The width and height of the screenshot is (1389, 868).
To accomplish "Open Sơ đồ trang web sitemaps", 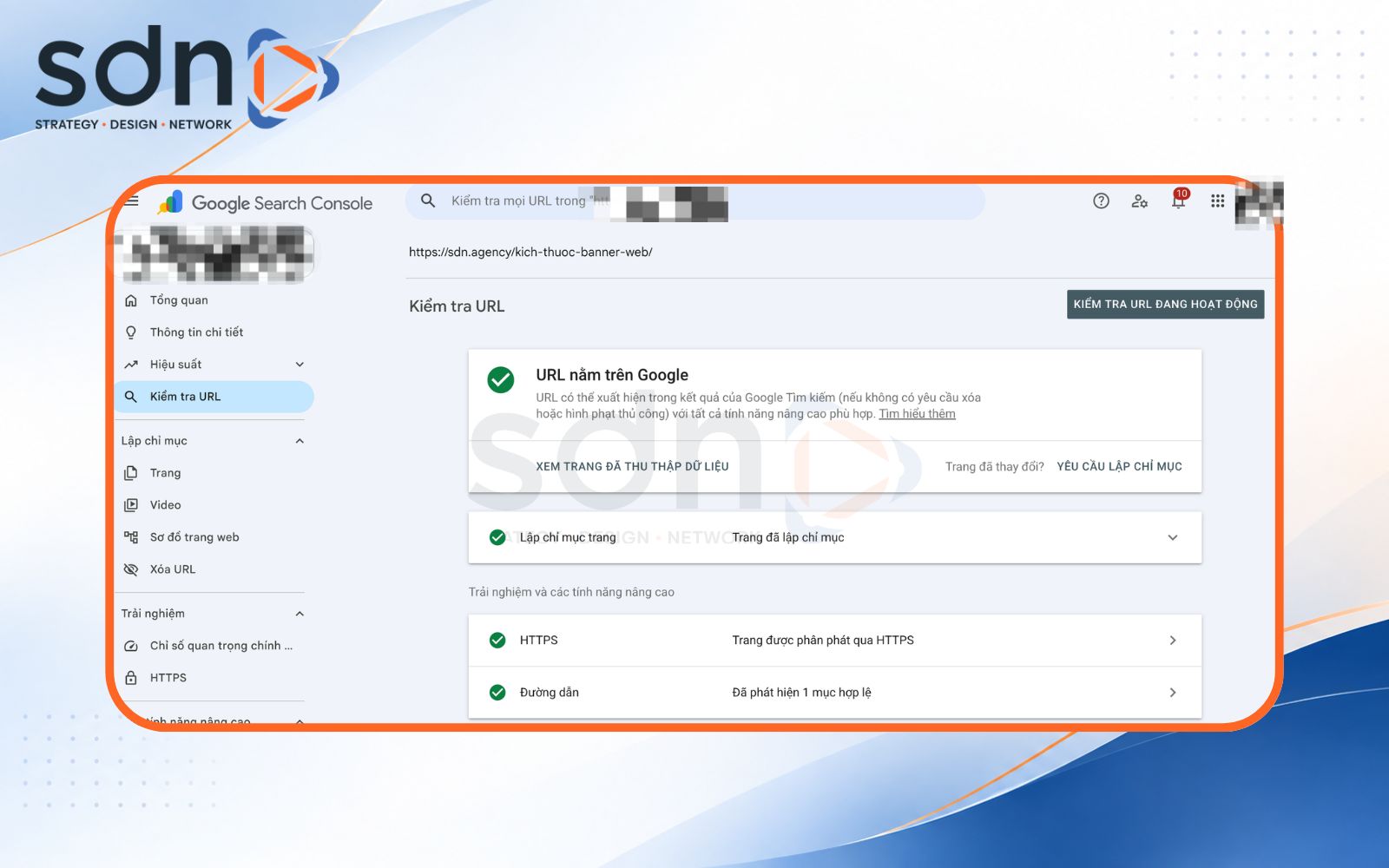I will [194, 537].
